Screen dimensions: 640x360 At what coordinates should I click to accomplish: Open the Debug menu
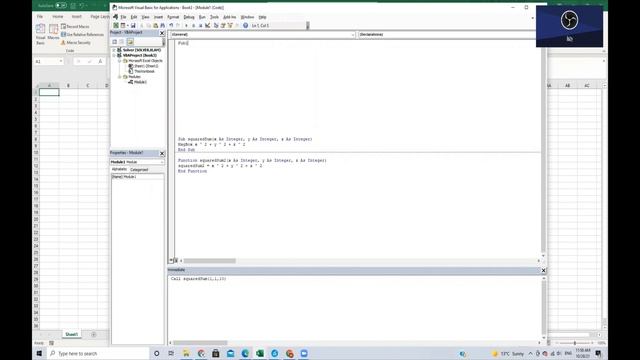[x=189, y=17]
